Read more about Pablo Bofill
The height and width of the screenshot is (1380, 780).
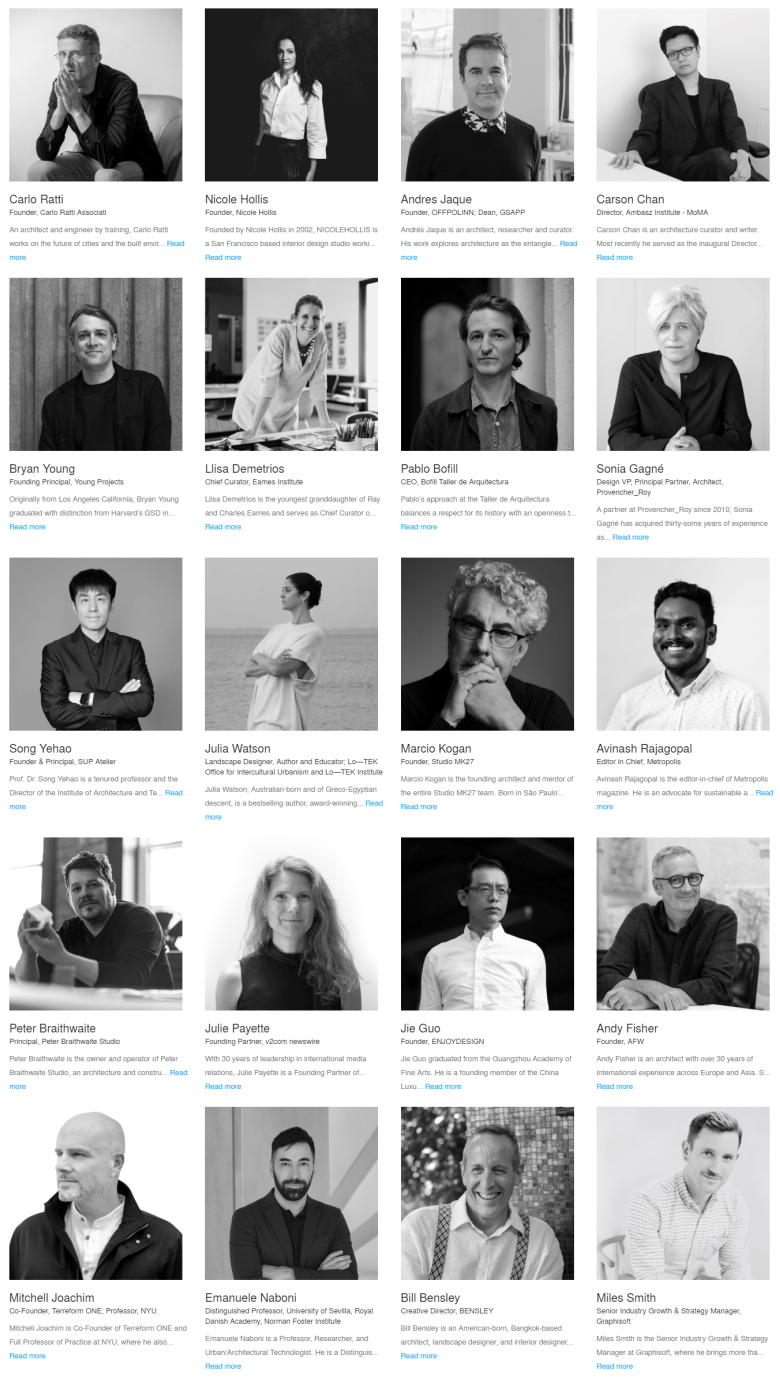[419, 527]
